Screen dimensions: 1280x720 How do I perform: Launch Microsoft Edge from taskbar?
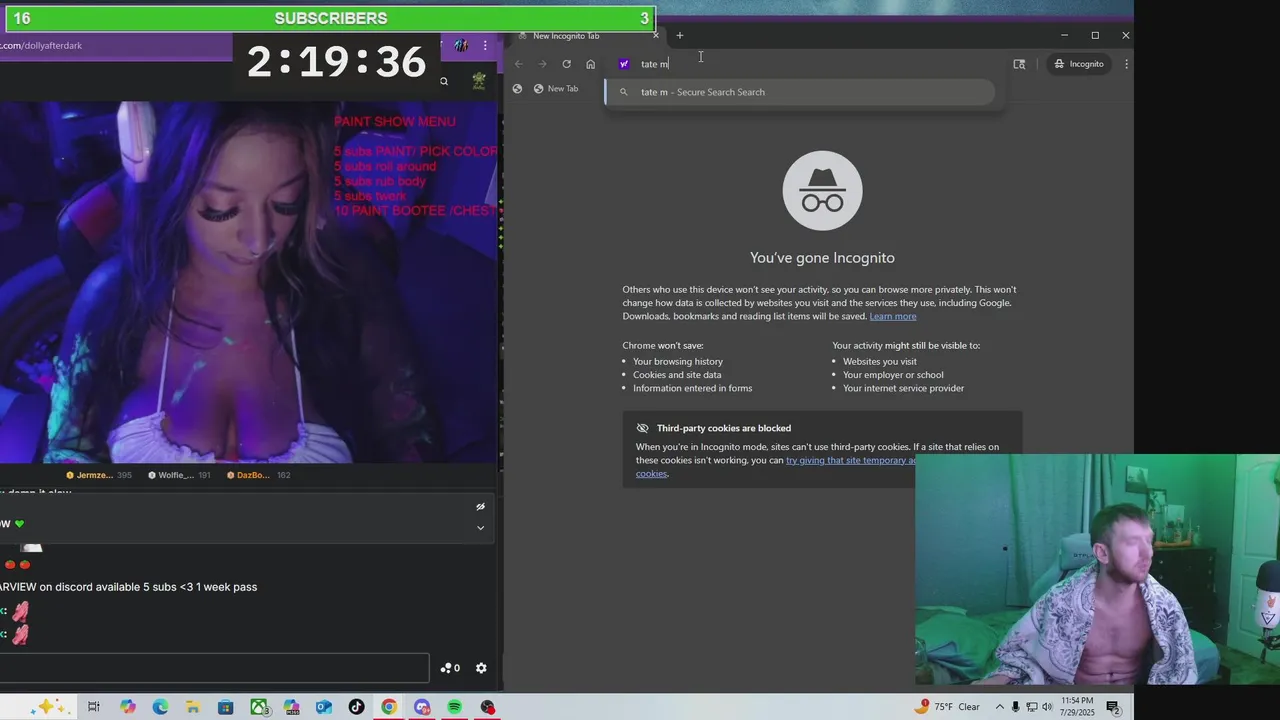[160, 707]
